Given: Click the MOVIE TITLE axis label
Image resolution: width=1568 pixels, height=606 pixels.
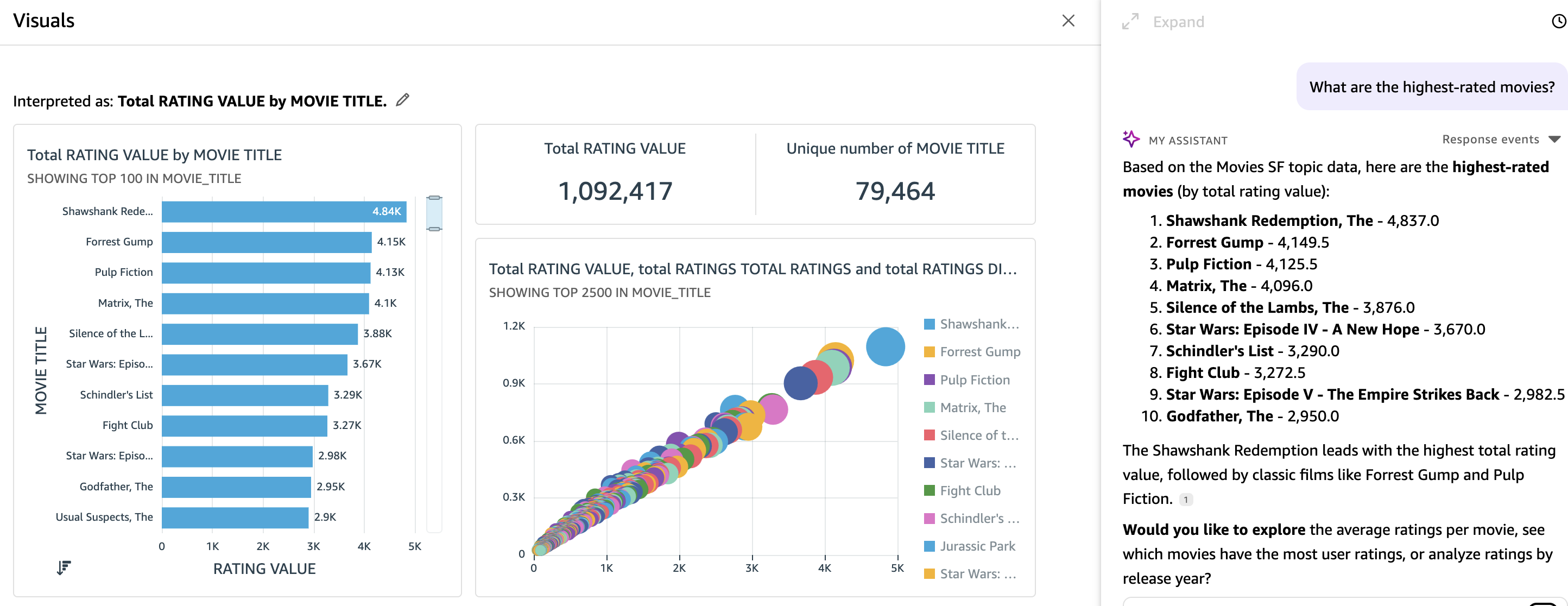Looking at the screenshot, I should 41,370.
